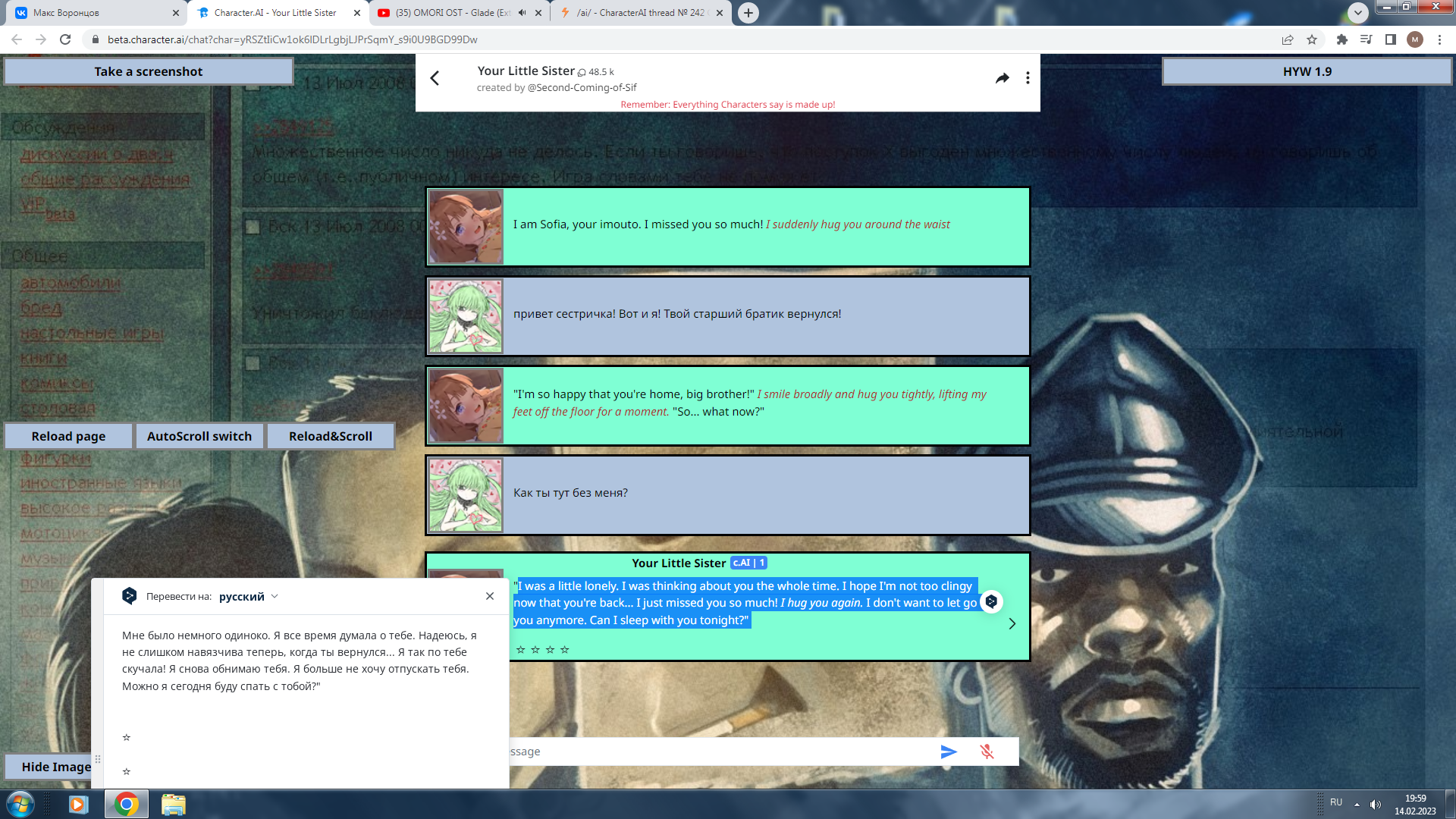This screenshot has width=1456, height=819.
Task: Go forward in browser history
Action: 41,39
